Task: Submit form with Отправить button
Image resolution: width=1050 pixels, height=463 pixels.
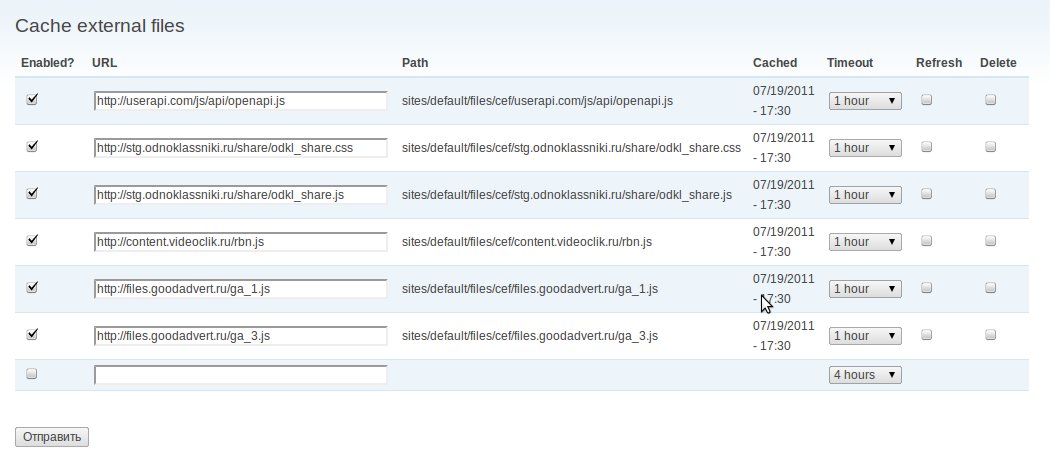Action: pyautogui.click(x=52, y=437)
